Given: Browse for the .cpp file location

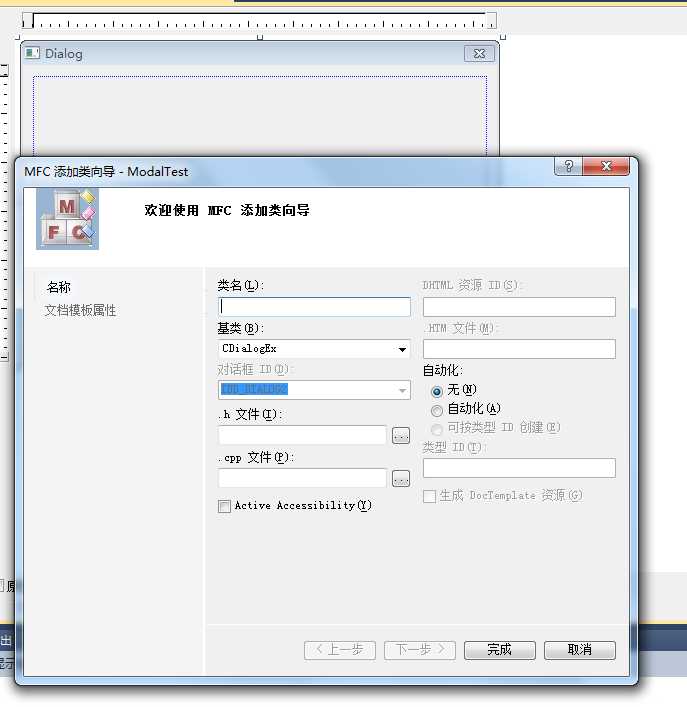Looking at the screenshot, I should pos(401,478).
